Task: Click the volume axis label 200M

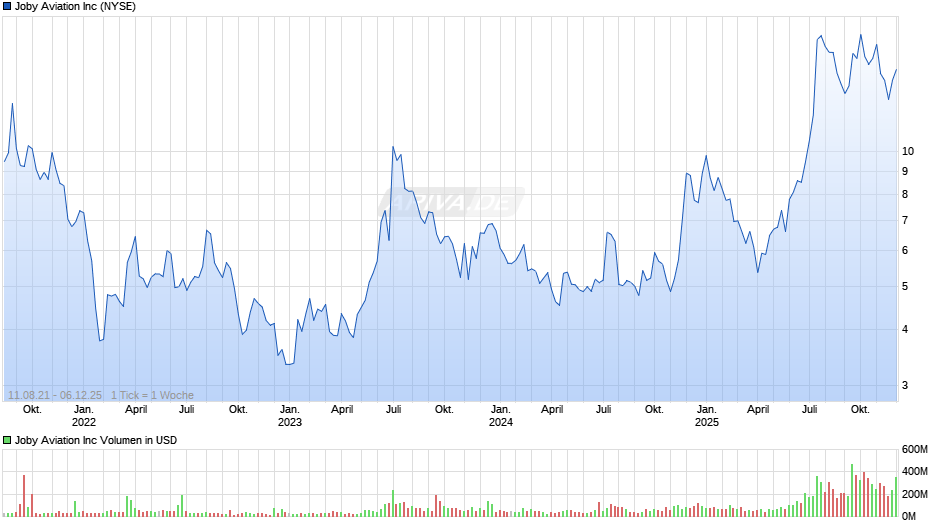Action: pyautogui.click(x=915, y=494)
